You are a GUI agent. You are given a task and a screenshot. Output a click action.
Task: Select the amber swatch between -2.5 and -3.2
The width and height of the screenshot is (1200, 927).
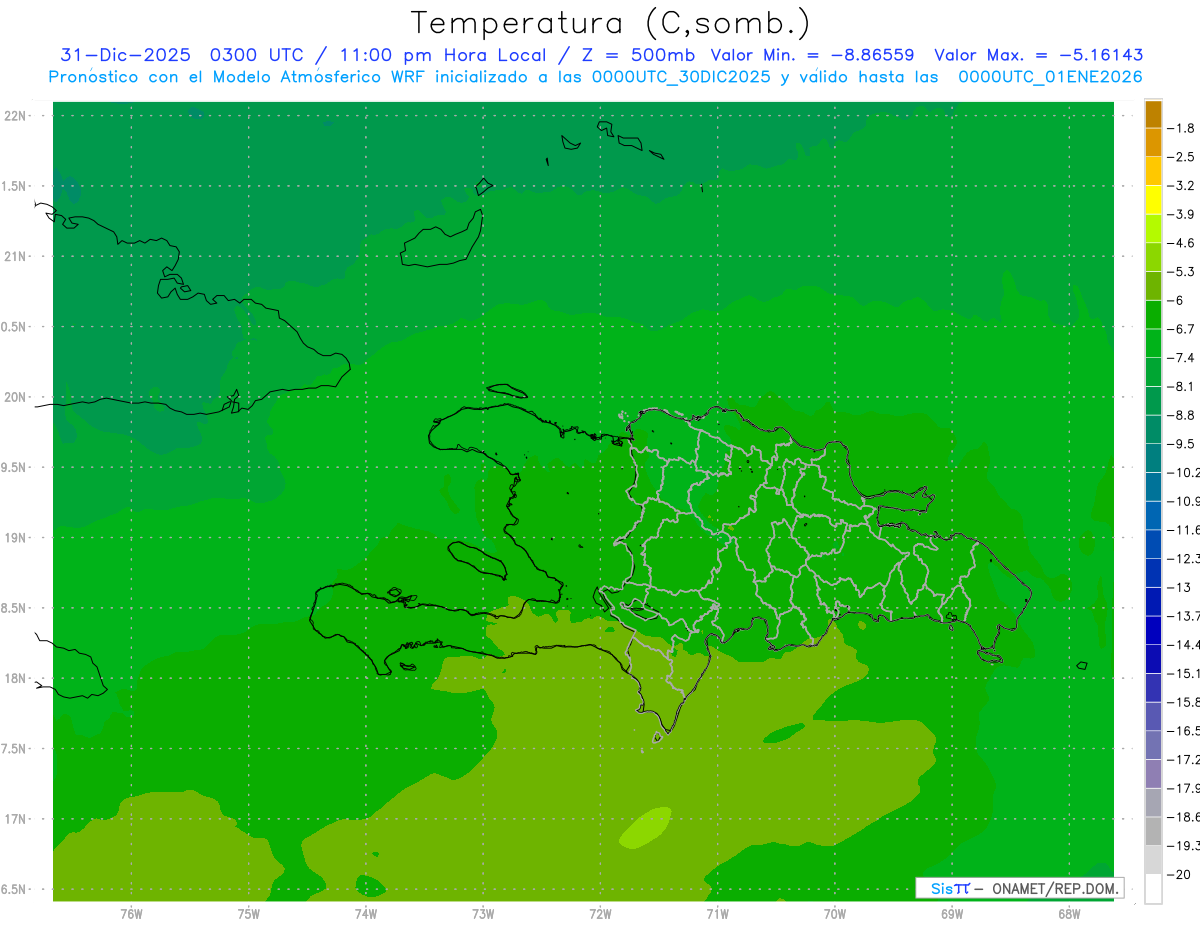[1153, 171]
